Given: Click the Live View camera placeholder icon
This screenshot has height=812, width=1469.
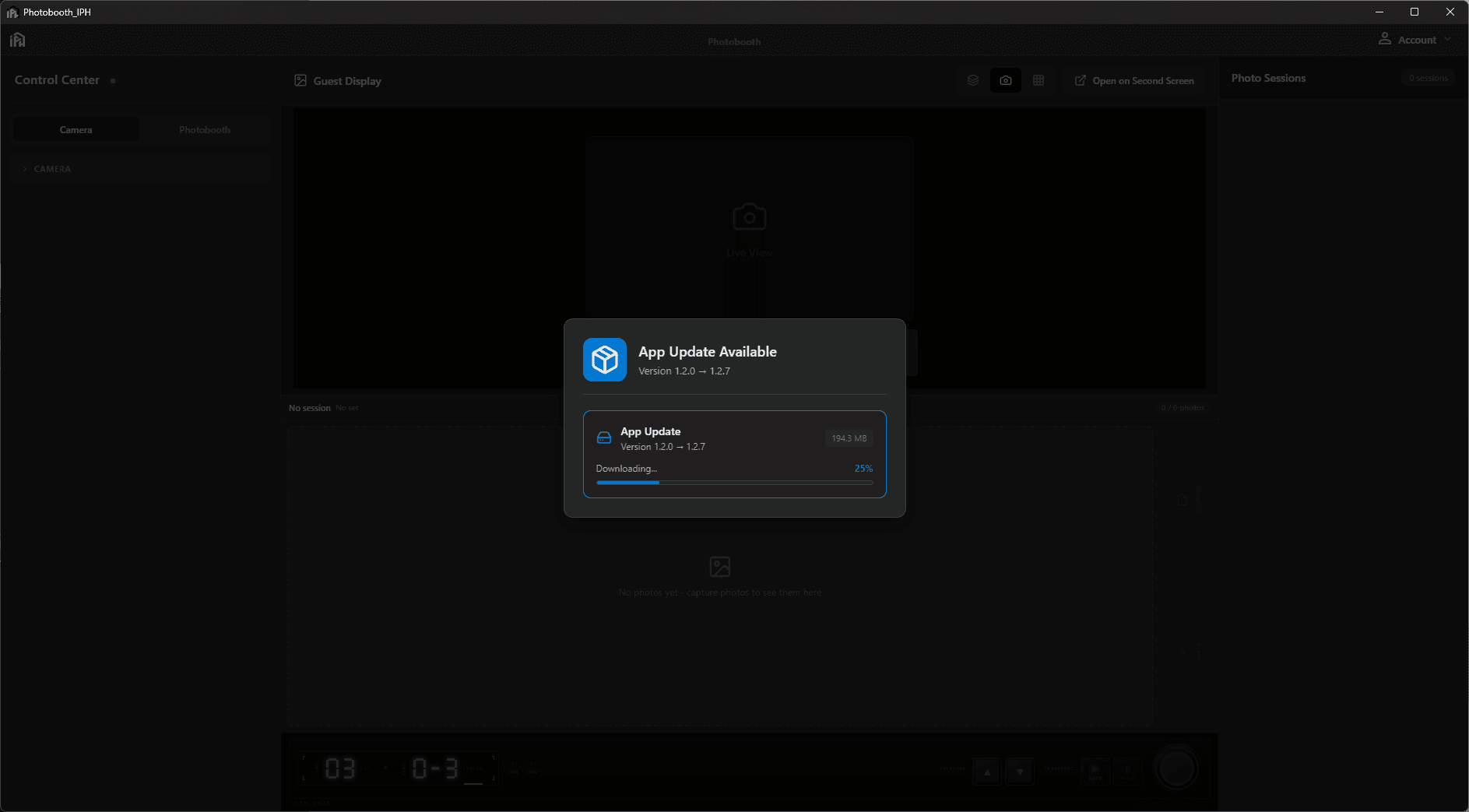Looking at the screenshot, I should click(750, 217).
